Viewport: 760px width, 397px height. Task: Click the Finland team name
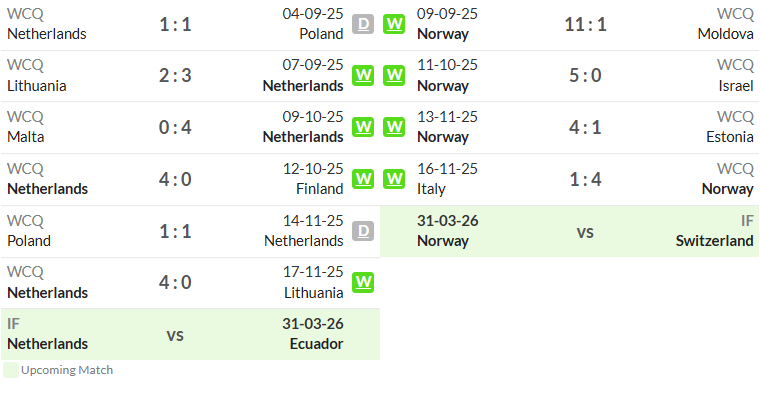point(319,189)
